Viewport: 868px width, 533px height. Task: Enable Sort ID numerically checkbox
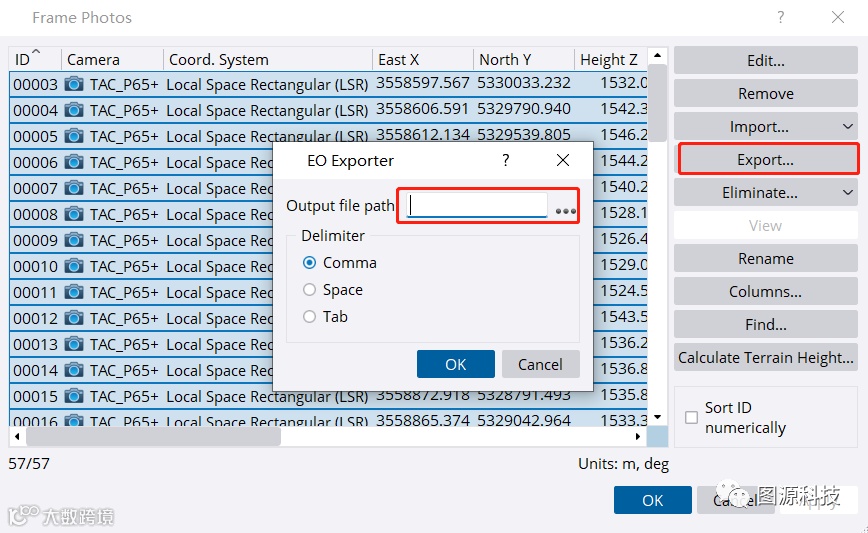pos(691,417)
